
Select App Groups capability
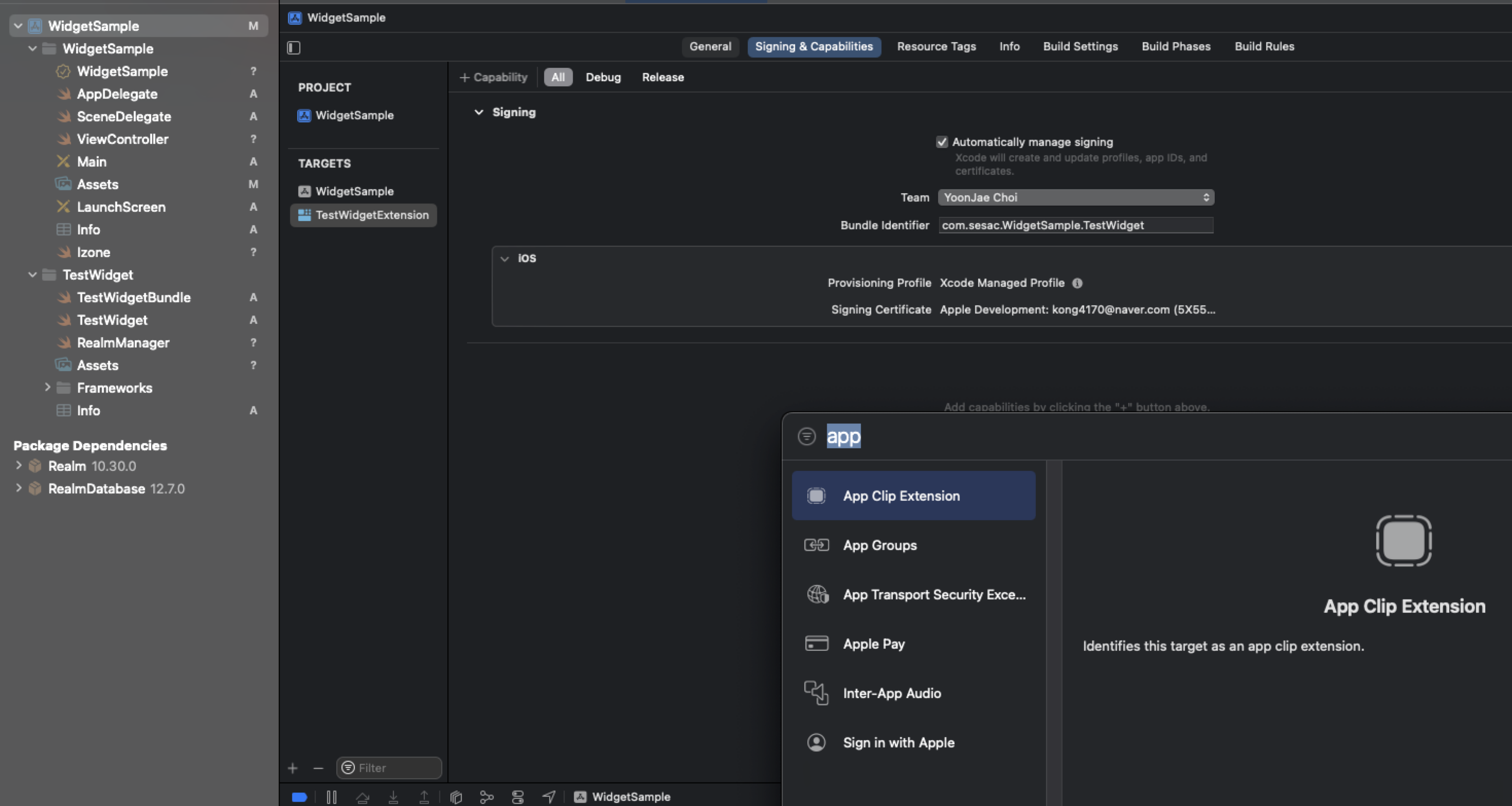coord(879,545)
